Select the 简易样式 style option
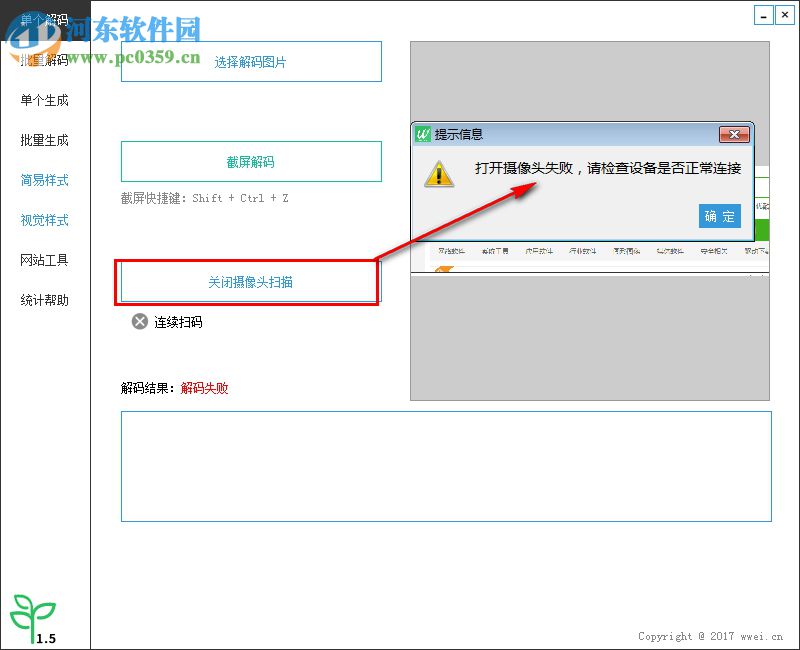 (x=42, y=180)
